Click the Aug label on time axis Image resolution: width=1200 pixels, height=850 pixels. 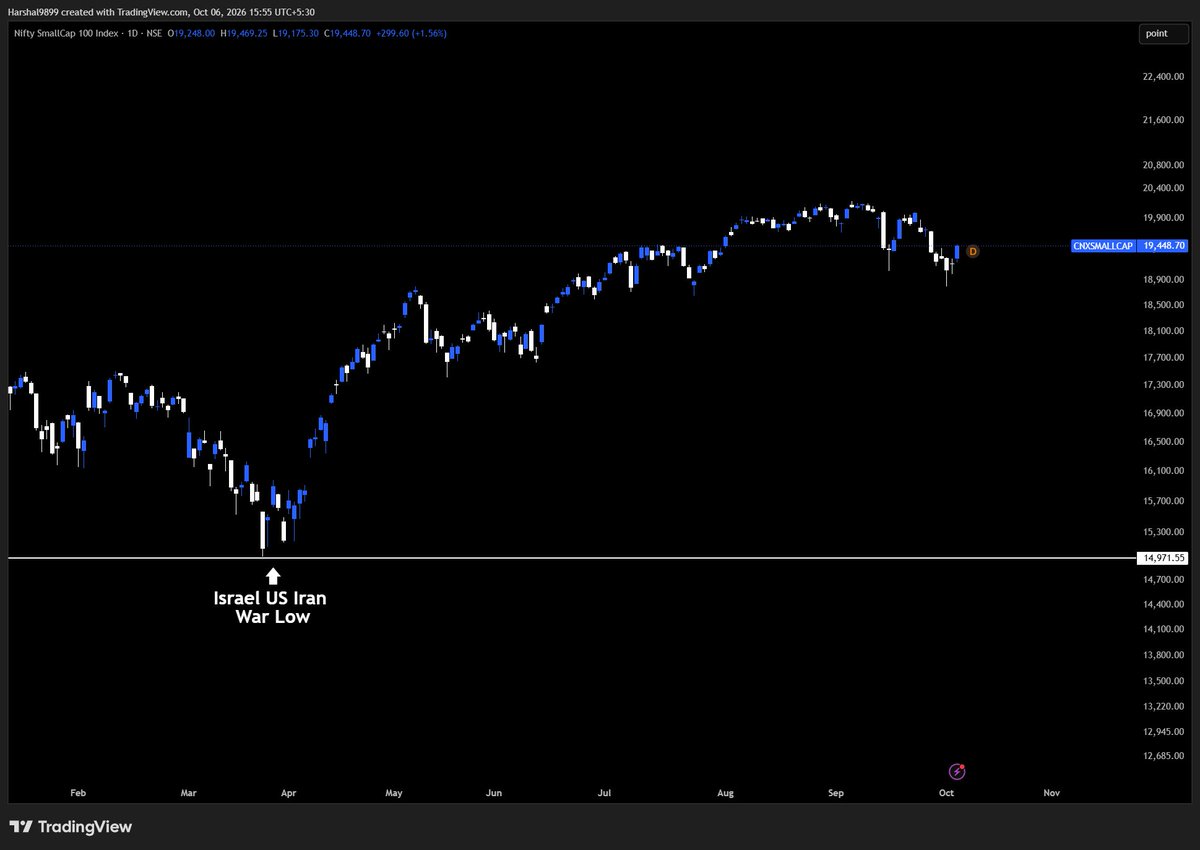coord(726,792)
